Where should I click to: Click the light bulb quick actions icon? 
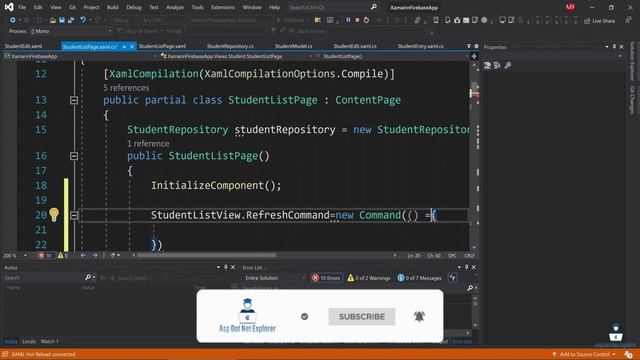coord(54,214)
